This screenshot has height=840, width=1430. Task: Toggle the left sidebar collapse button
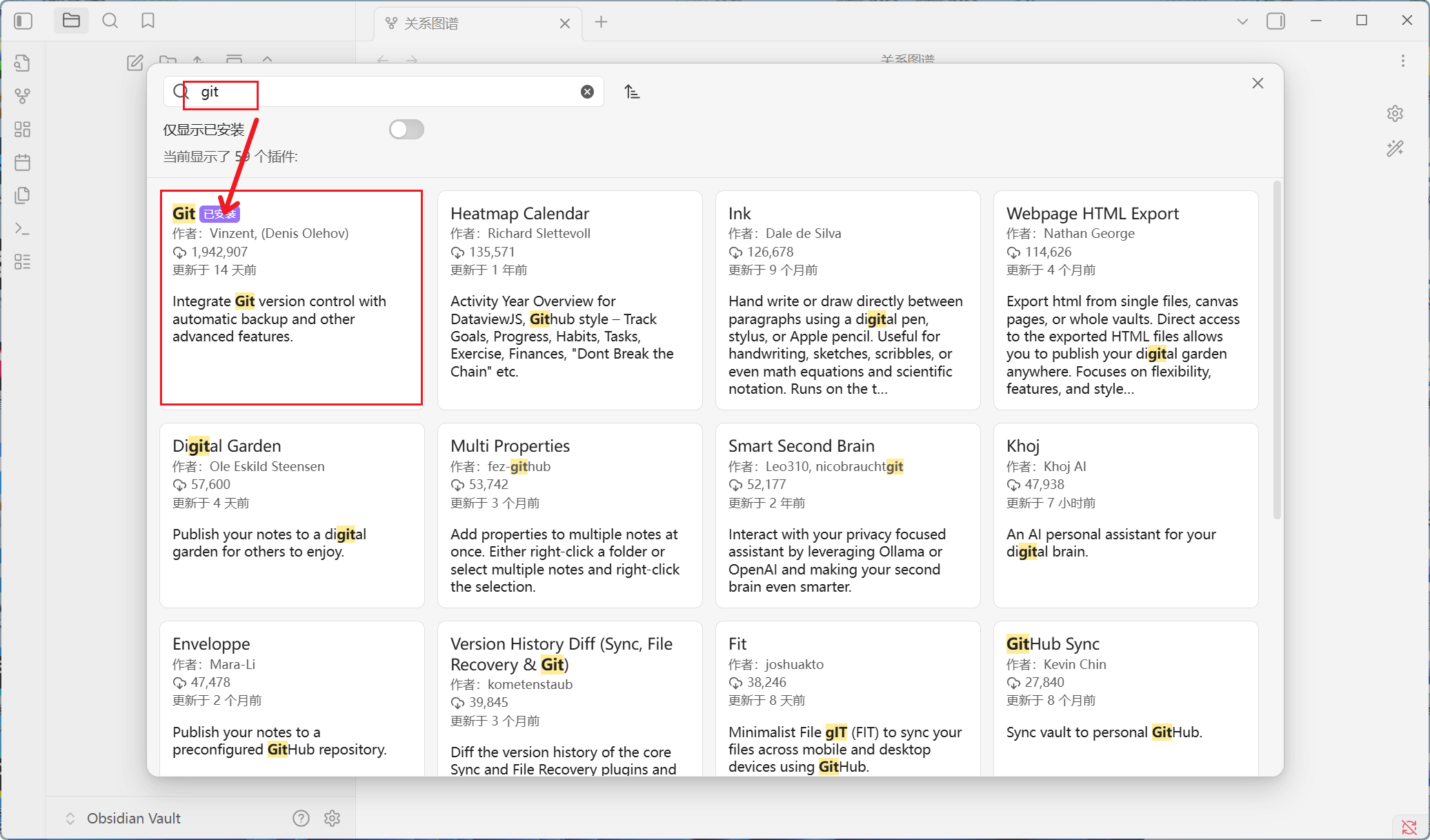click(23, 21)
